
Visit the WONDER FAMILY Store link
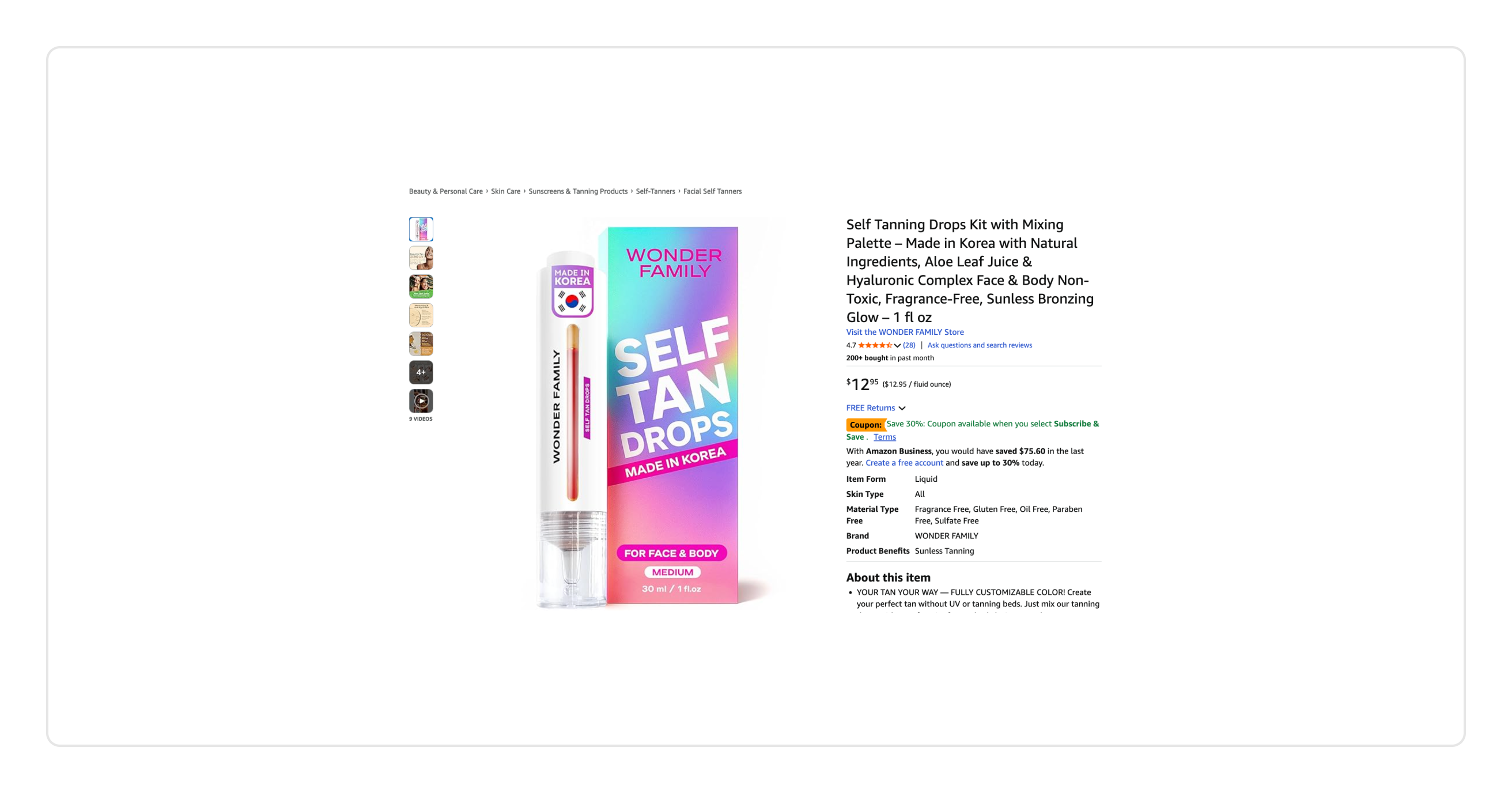click(905, 332)
